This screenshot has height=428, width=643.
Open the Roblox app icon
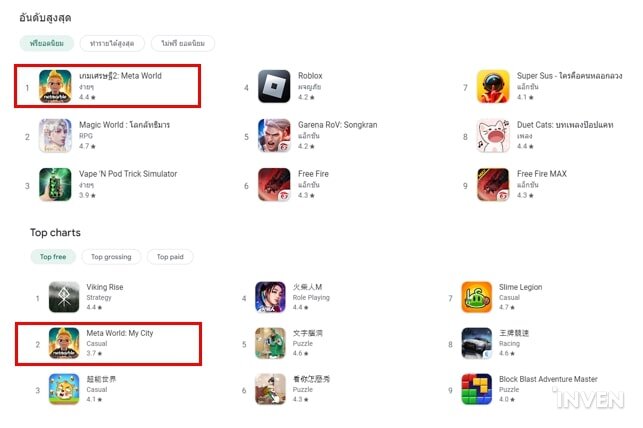[x=274, y=86]
